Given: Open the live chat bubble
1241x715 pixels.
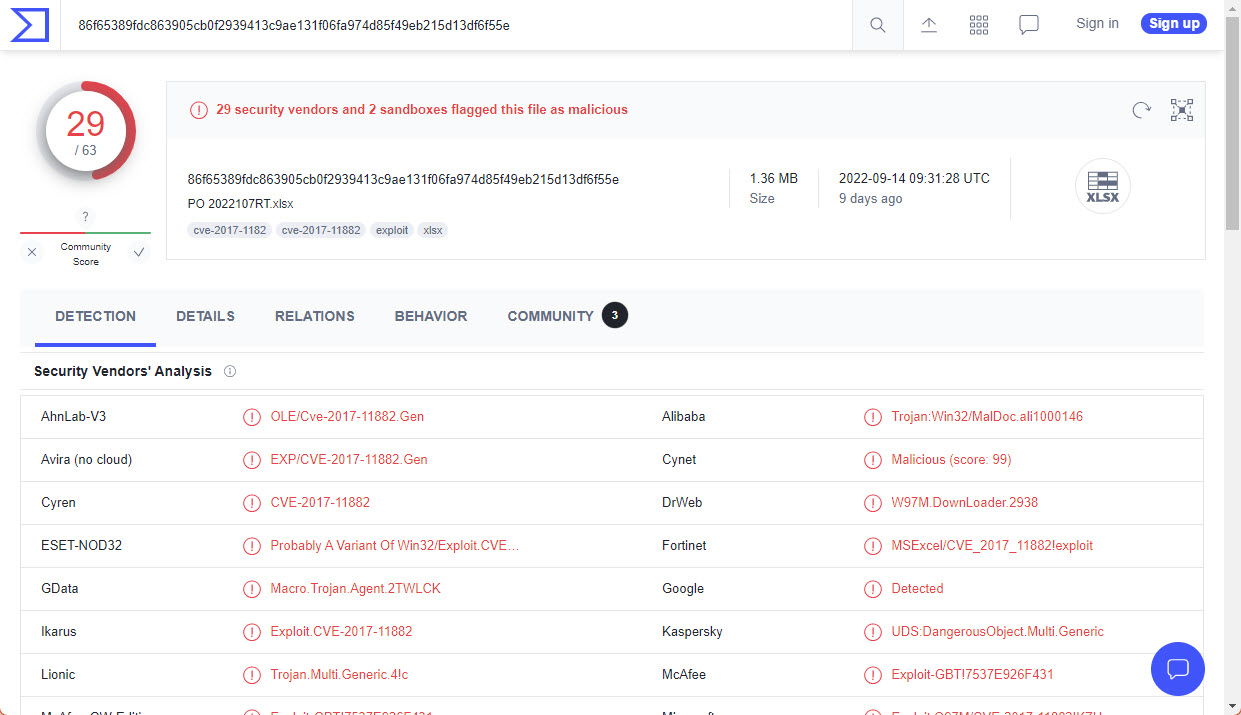Looking at the screenshot, I should point(1177,668).
